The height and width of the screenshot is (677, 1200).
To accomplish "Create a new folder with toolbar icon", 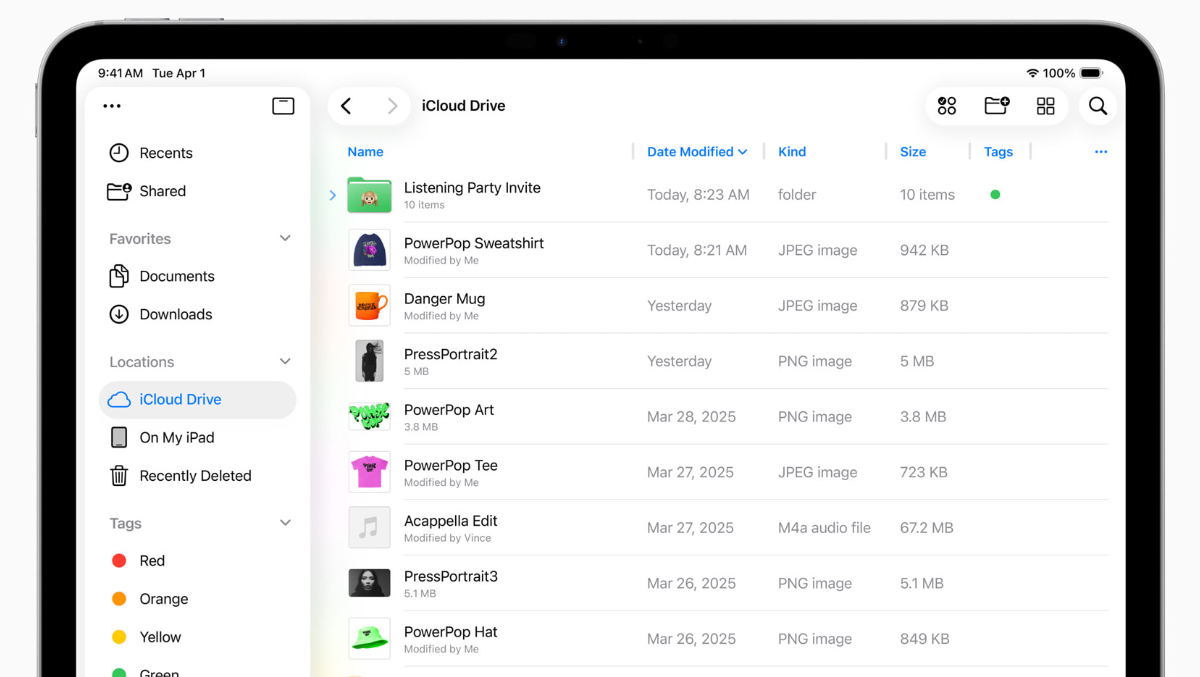I will click(996, 106).
